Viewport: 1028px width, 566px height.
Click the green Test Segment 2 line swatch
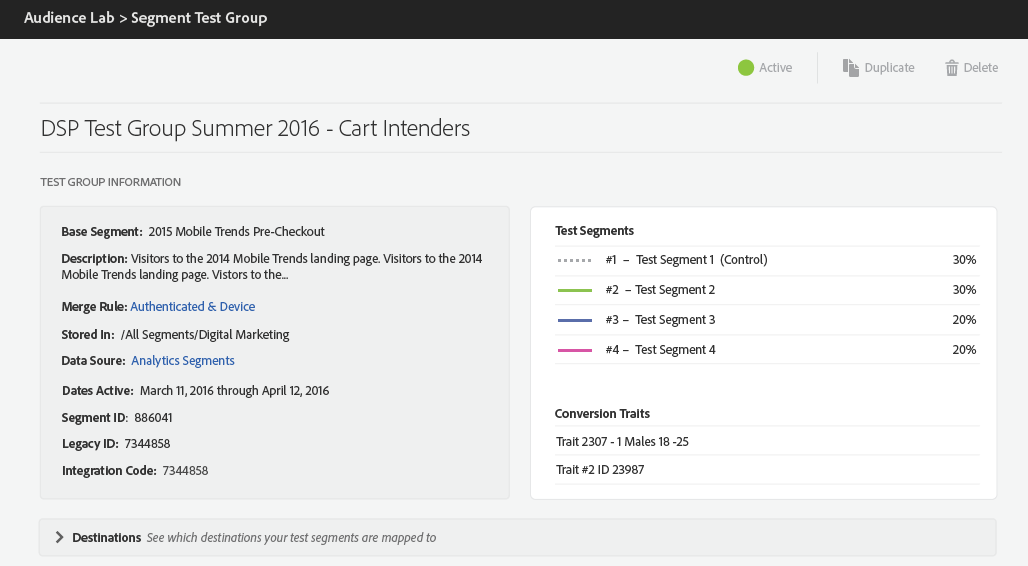(575, 290)
